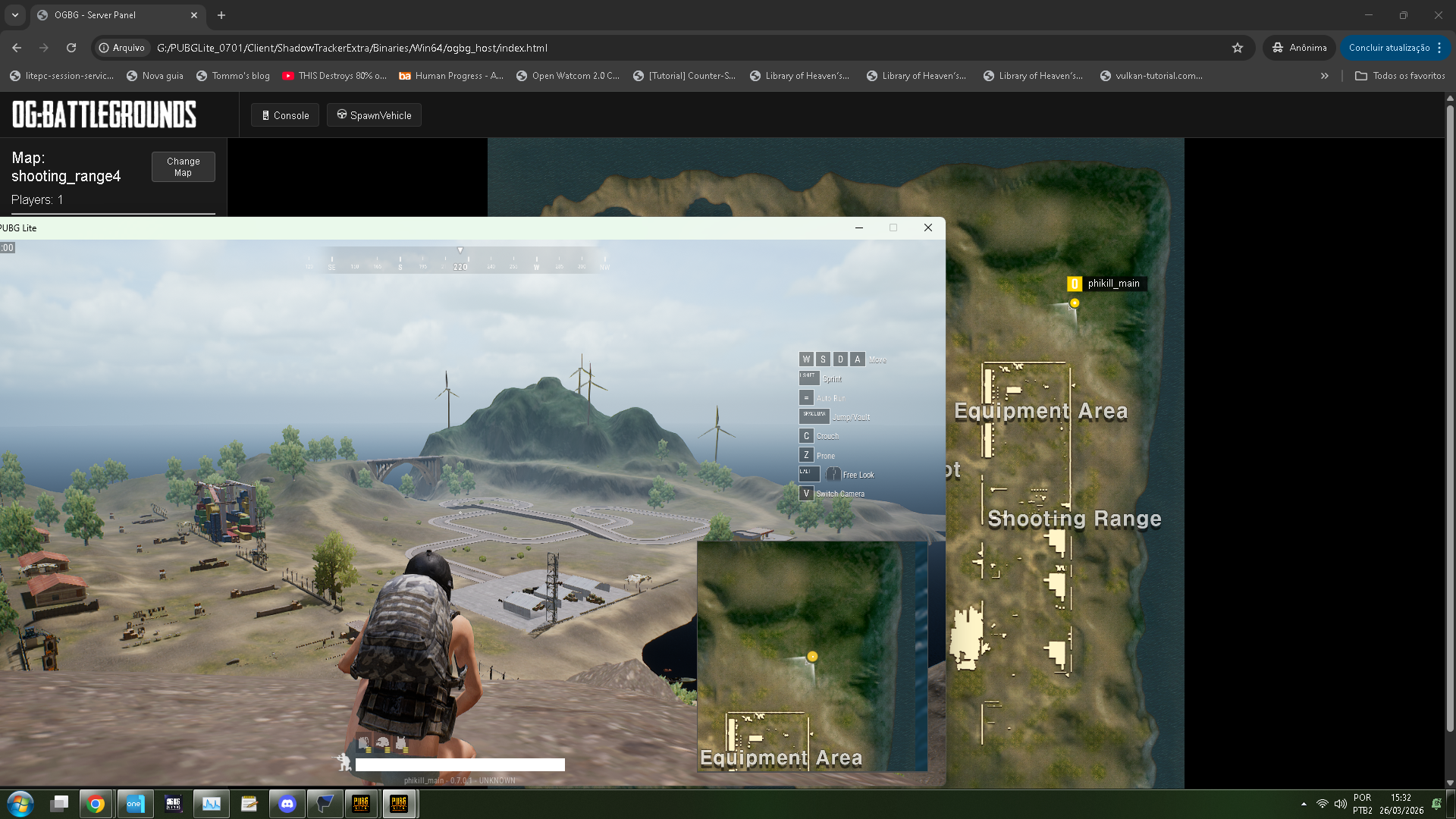1456x819 pixels.
Task: Open THIS Destroys 80% YouTube bookmark
Action: tap(334, 76)
